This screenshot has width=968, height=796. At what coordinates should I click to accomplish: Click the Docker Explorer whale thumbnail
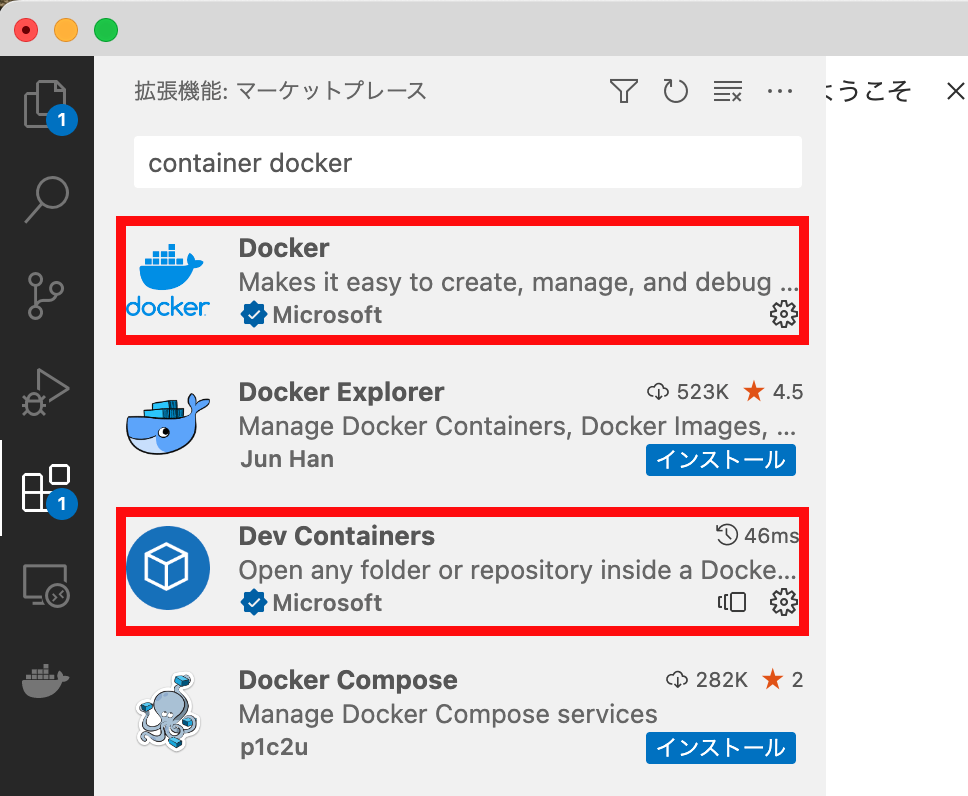tap(167, 424)
